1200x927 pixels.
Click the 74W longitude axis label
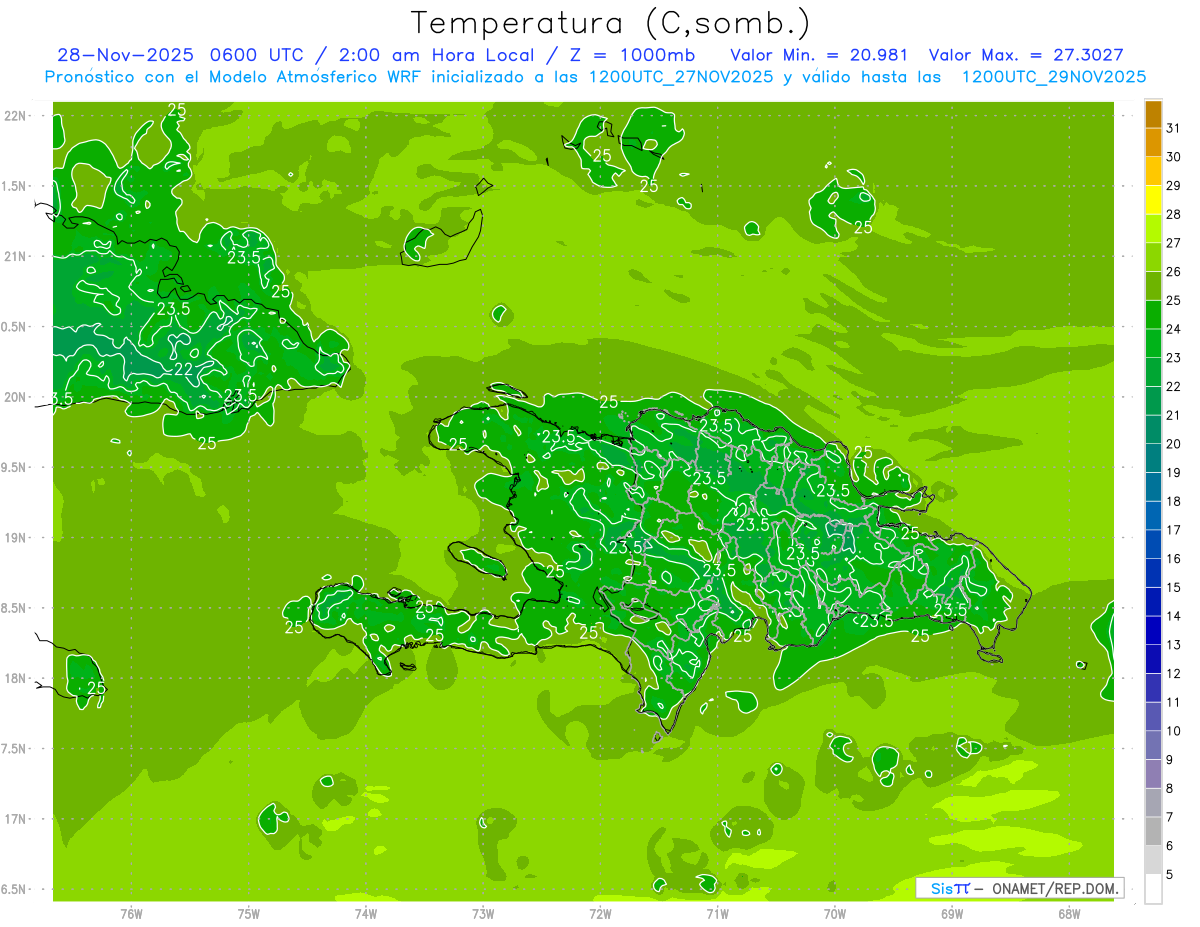tap(366, 914)
